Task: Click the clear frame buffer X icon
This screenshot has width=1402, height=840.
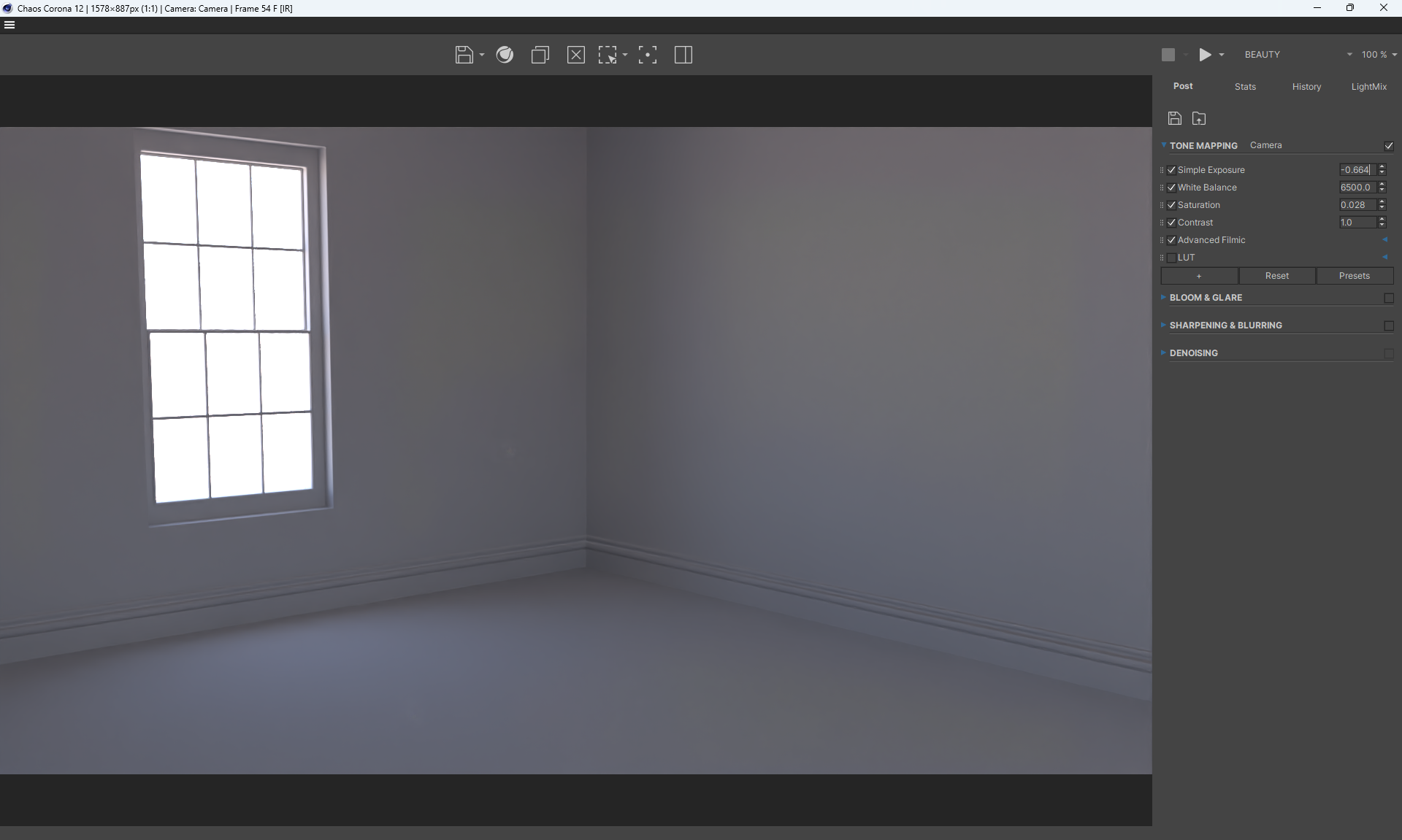Action: 575,55
